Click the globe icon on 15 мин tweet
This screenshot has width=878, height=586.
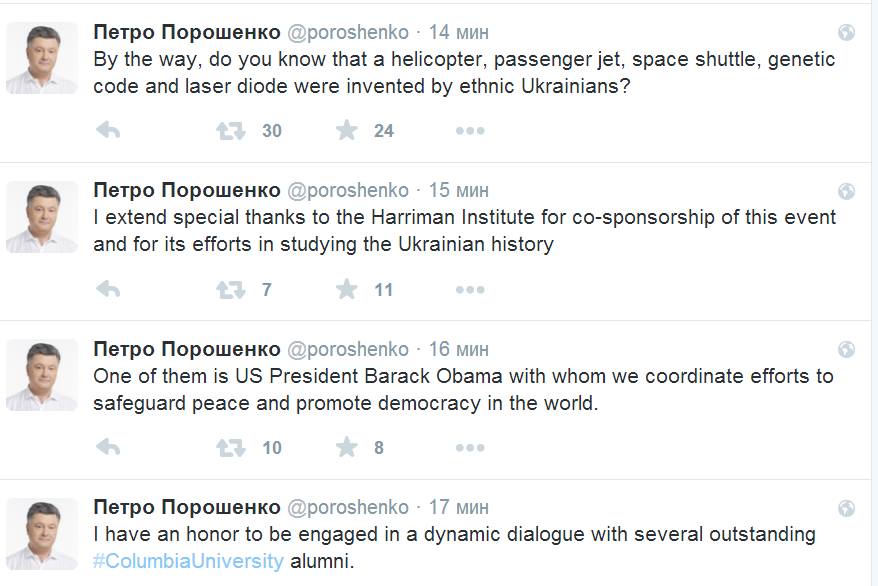[846, 191]
